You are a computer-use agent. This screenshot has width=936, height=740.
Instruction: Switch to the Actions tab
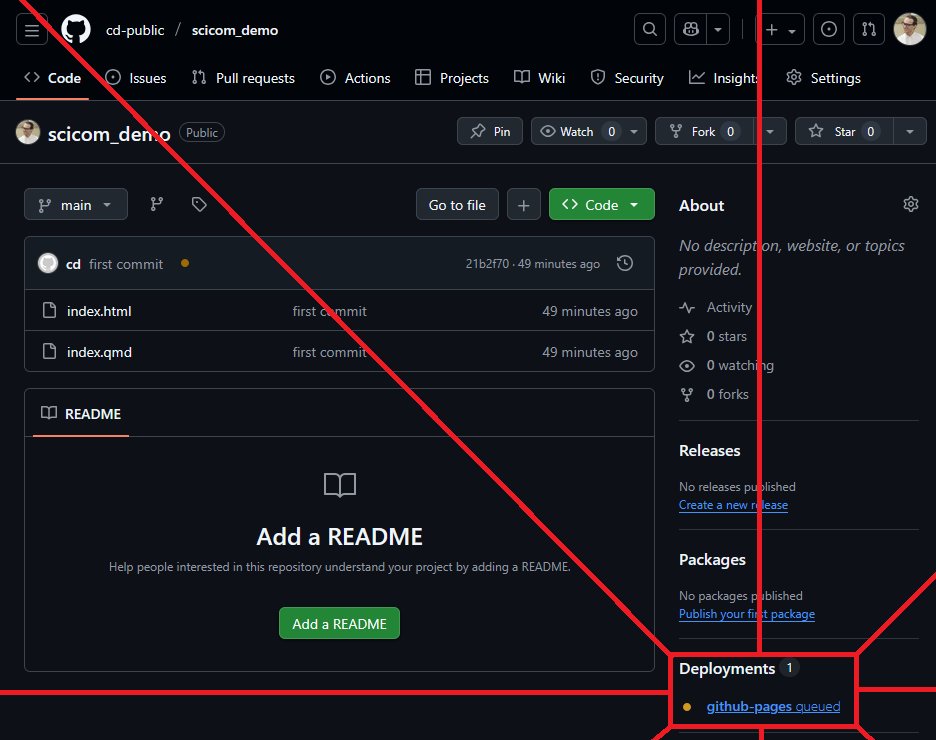pos(355,78)
